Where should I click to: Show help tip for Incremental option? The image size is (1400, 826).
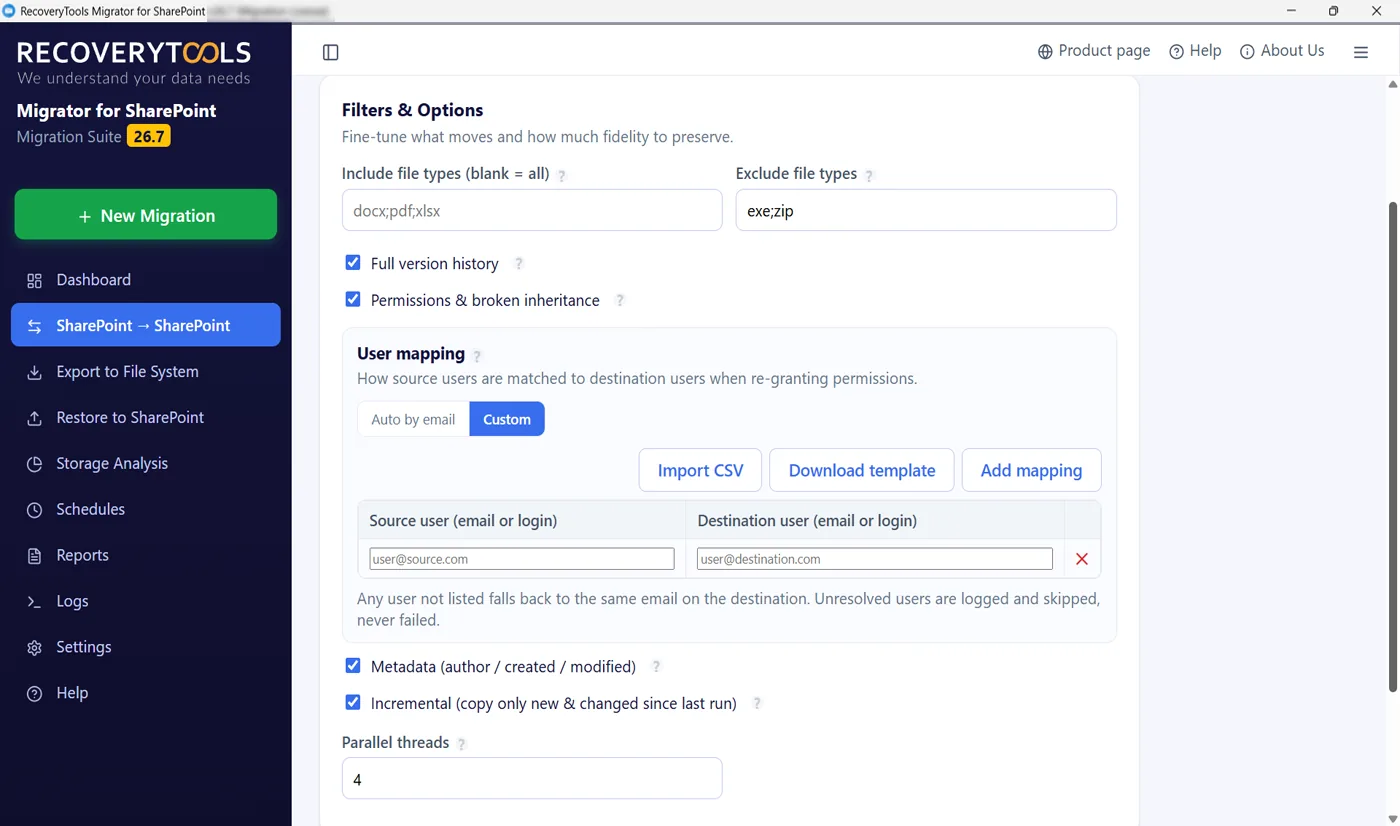pos(757,704)
